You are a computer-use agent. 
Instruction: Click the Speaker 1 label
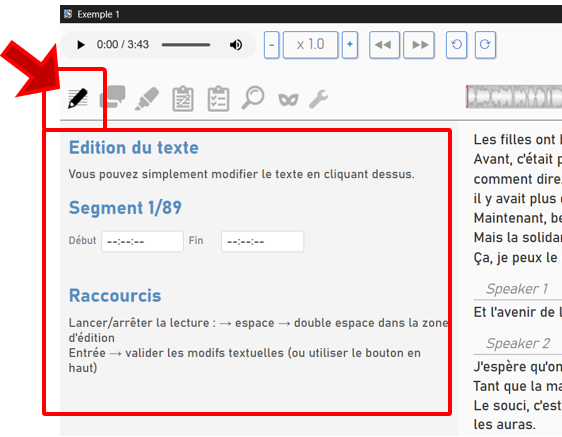pos(516,289)
